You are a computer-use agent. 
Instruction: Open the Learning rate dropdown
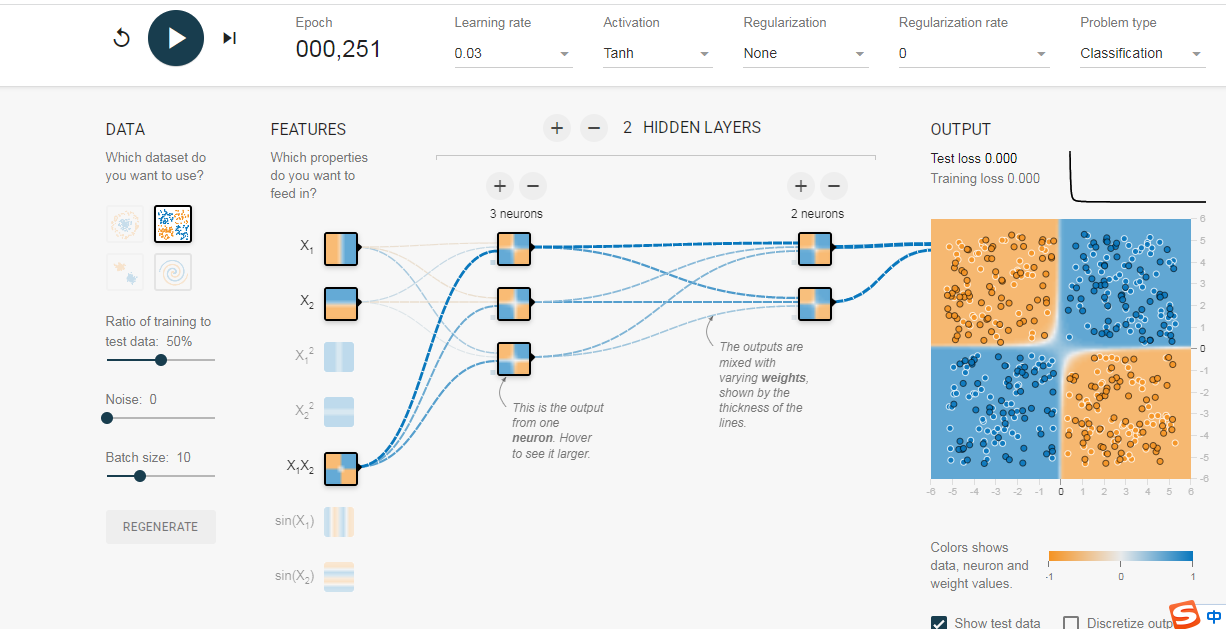(x=513, y=54)
